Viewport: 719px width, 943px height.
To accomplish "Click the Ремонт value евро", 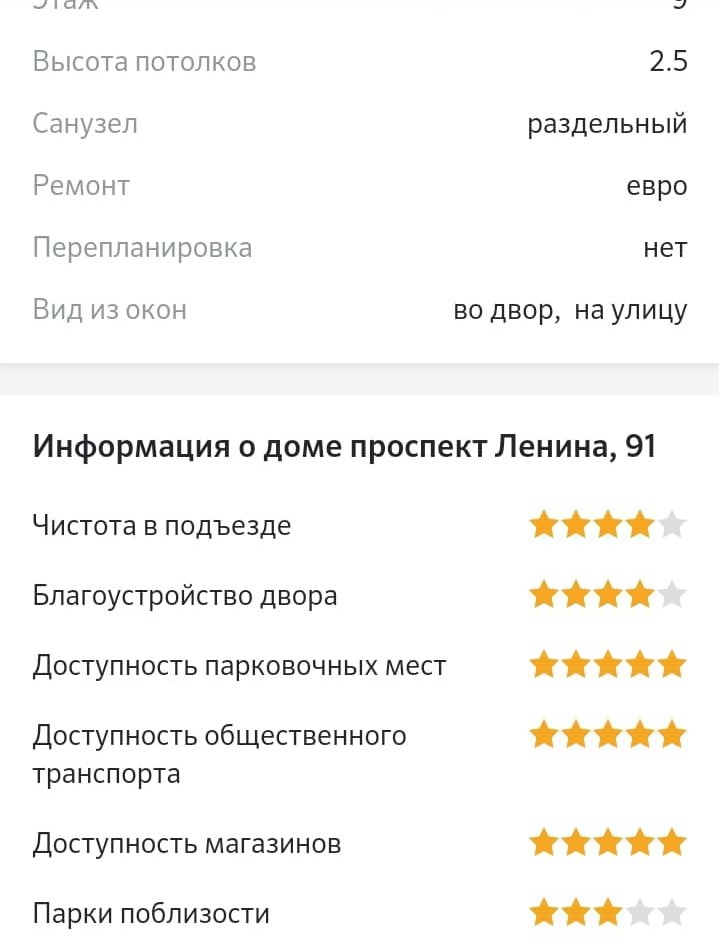I will pyautogui.click(x=657, y=186).
